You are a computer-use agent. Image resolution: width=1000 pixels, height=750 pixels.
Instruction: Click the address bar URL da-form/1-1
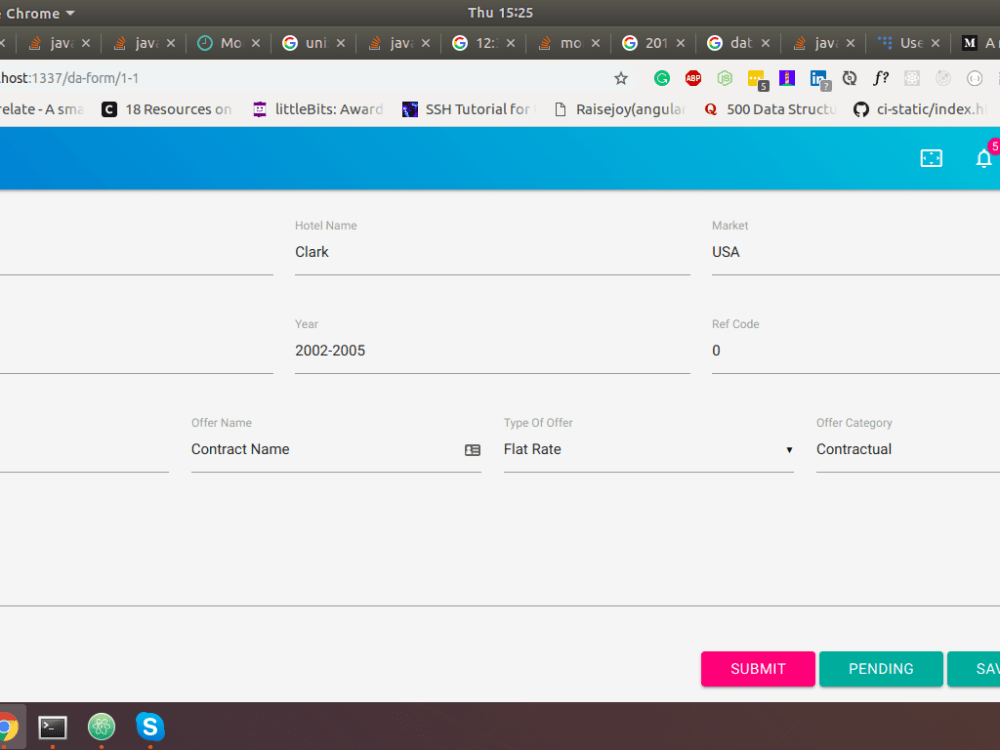(x=69, y=78)
